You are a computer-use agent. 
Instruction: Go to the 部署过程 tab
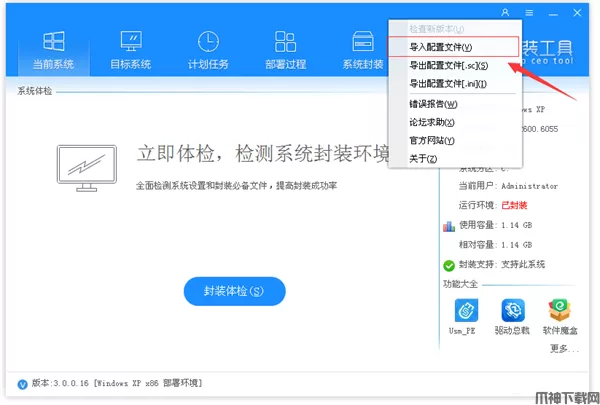(x=285, y=50)
